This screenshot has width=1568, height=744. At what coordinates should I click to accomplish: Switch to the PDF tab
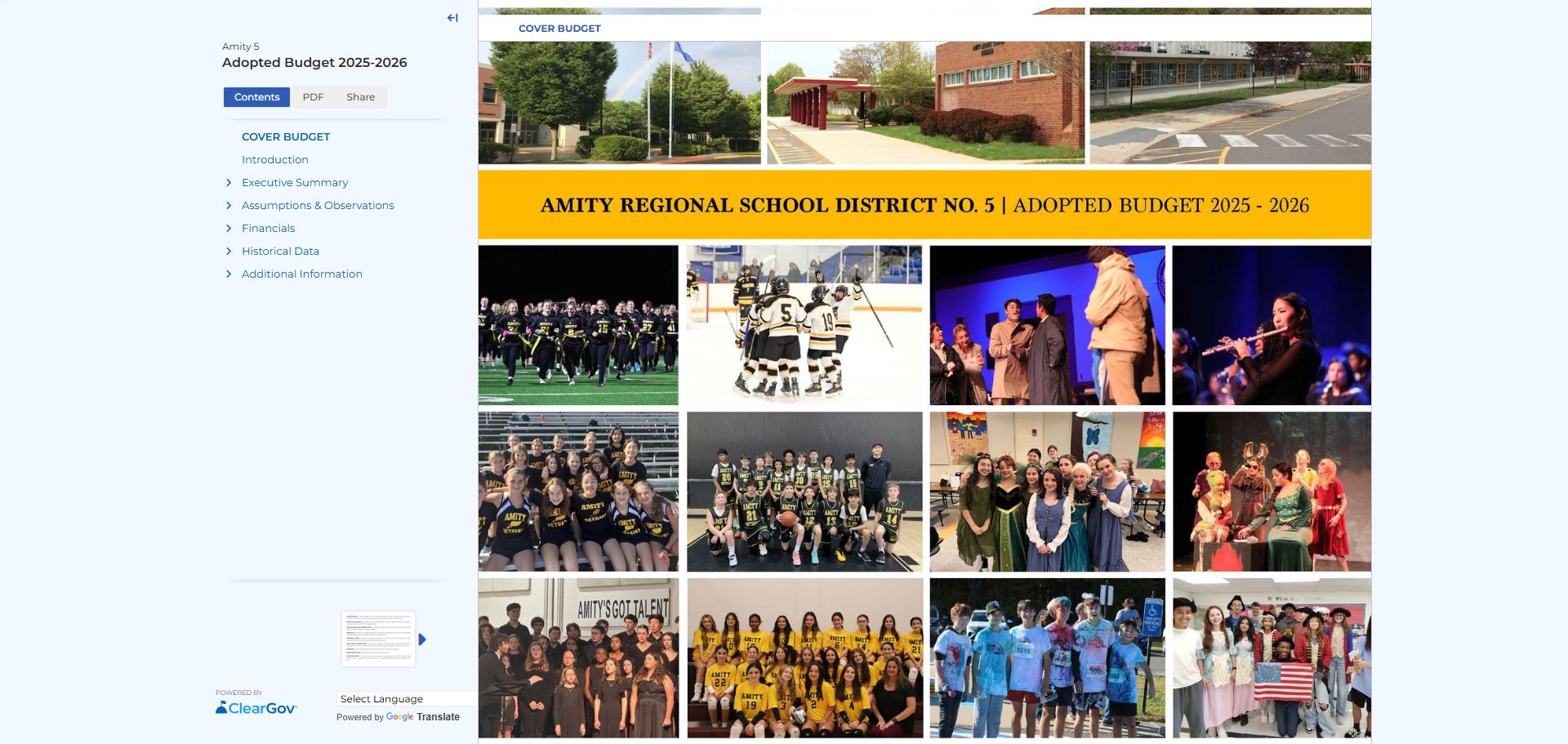pos(313,97)
